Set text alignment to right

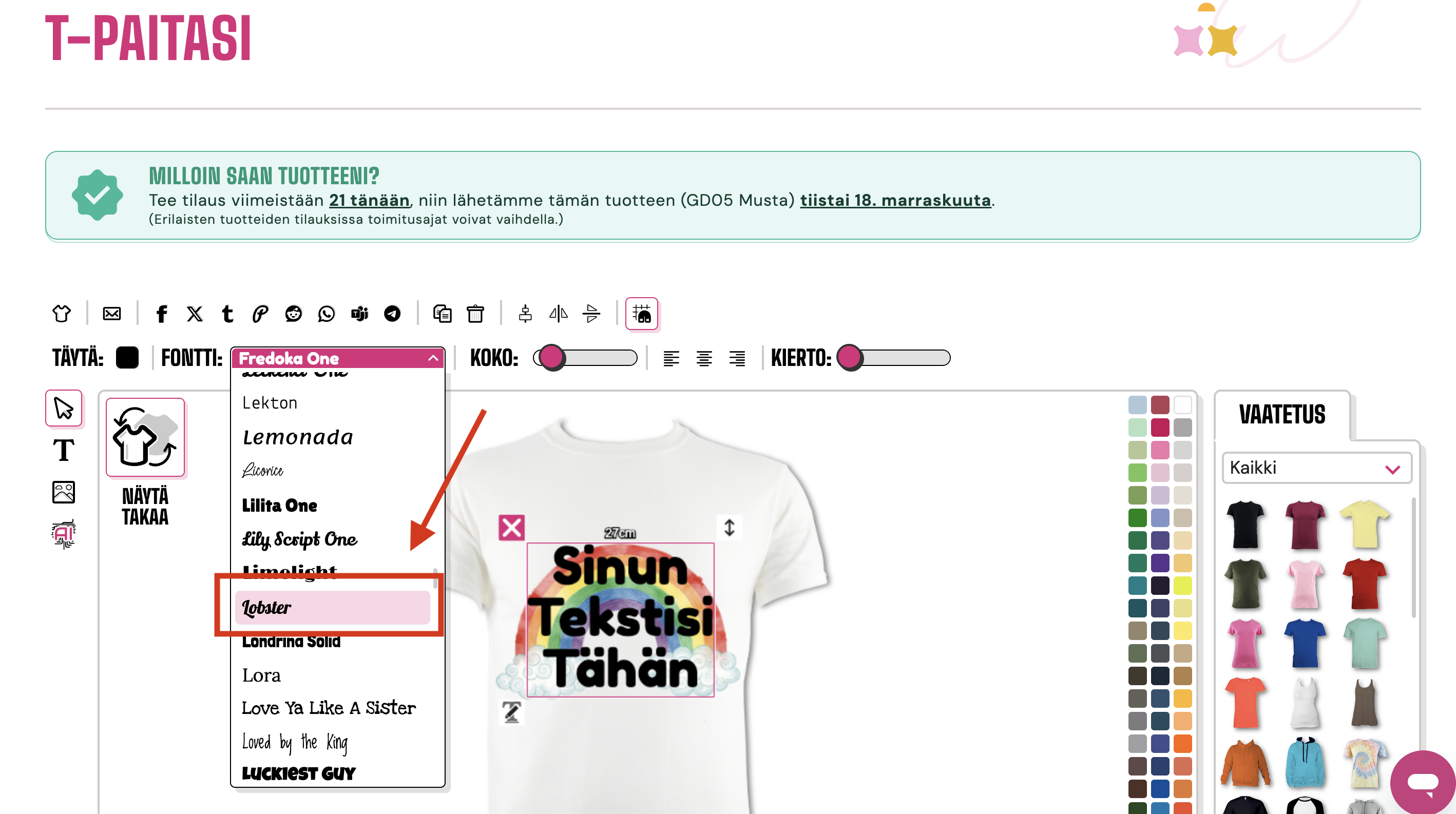point(737,358)
